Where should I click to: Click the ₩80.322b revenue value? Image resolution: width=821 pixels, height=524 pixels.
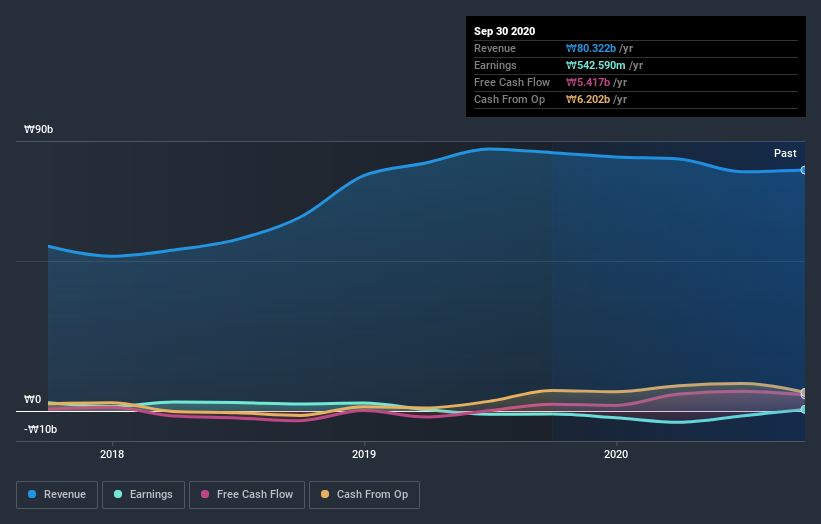click(591, 48)
